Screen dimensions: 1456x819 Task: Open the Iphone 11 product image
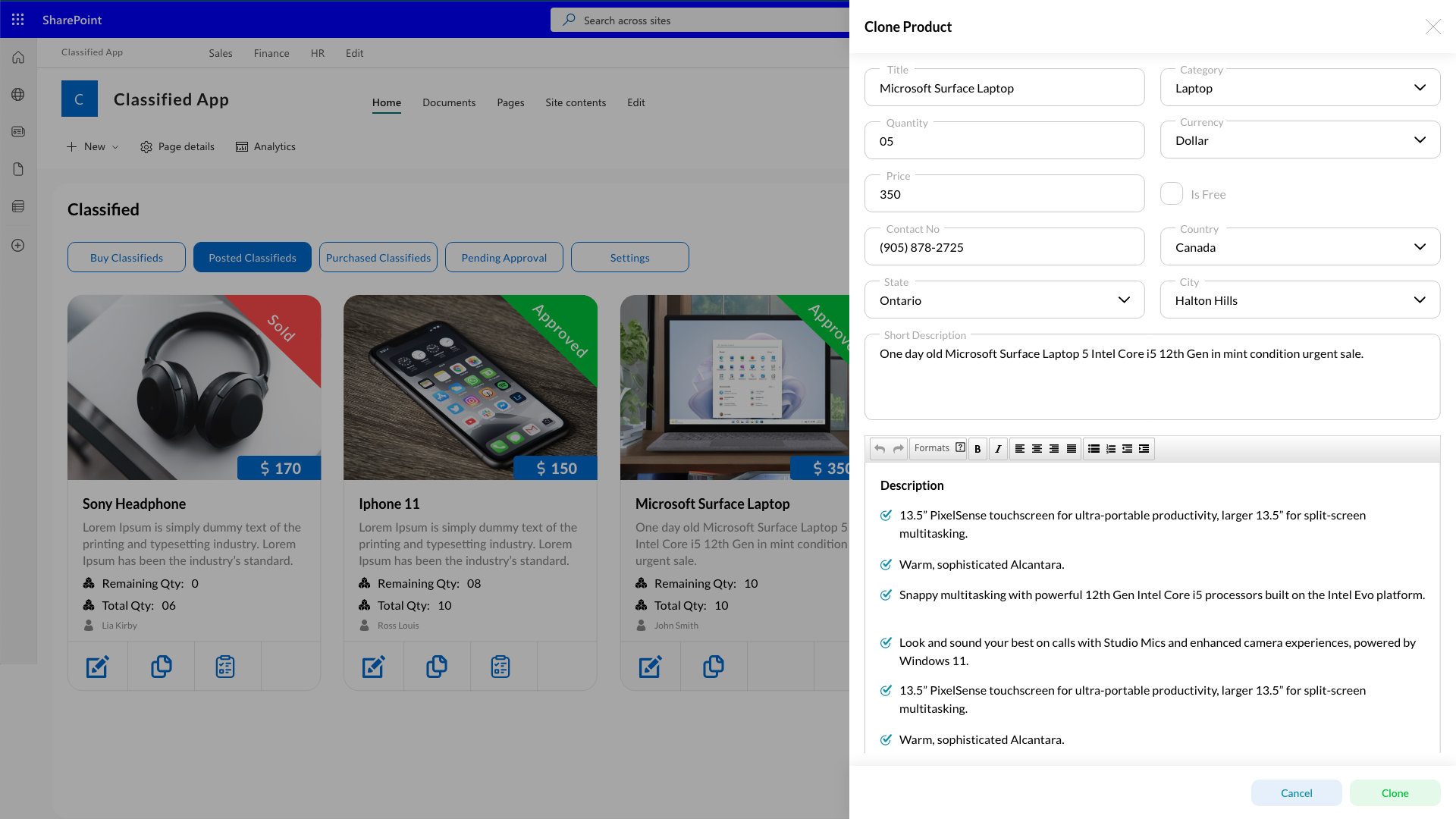click(x=470, y=388)
